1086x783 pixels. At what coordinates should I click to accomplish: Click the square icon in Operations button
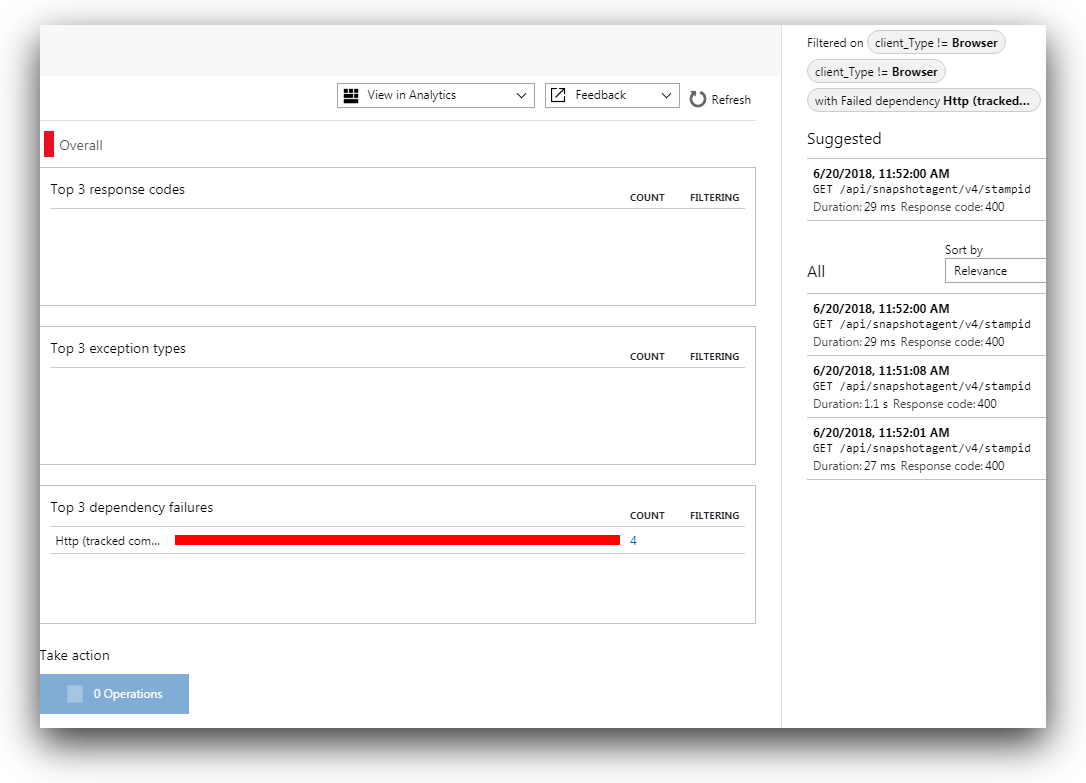pyautogui.click(x=75, y=694)
